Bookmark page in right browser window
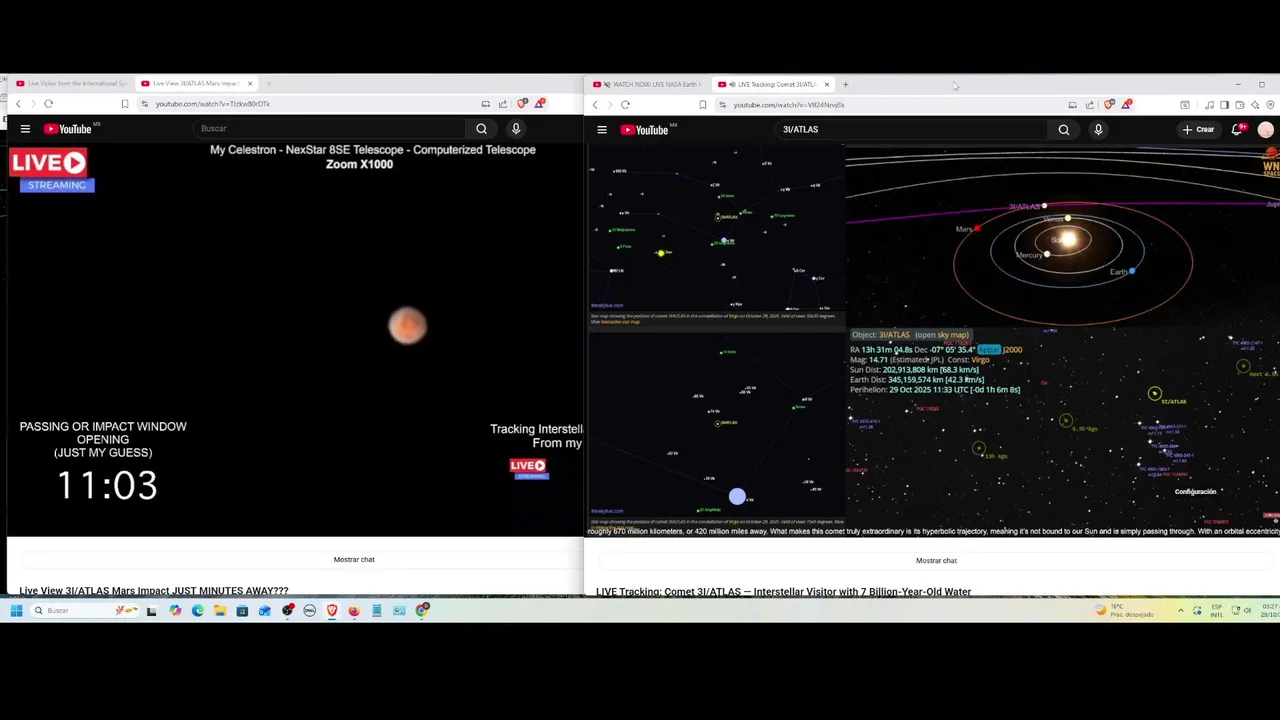The image size is (1280, 720). (x=702, y=104)
